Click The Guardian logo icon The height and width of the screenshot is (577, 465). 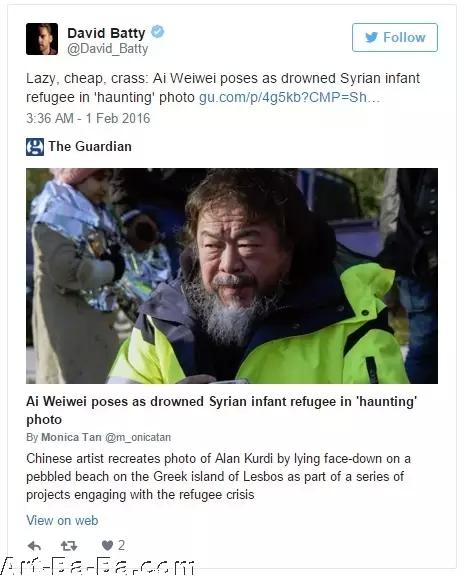[35, 147]
